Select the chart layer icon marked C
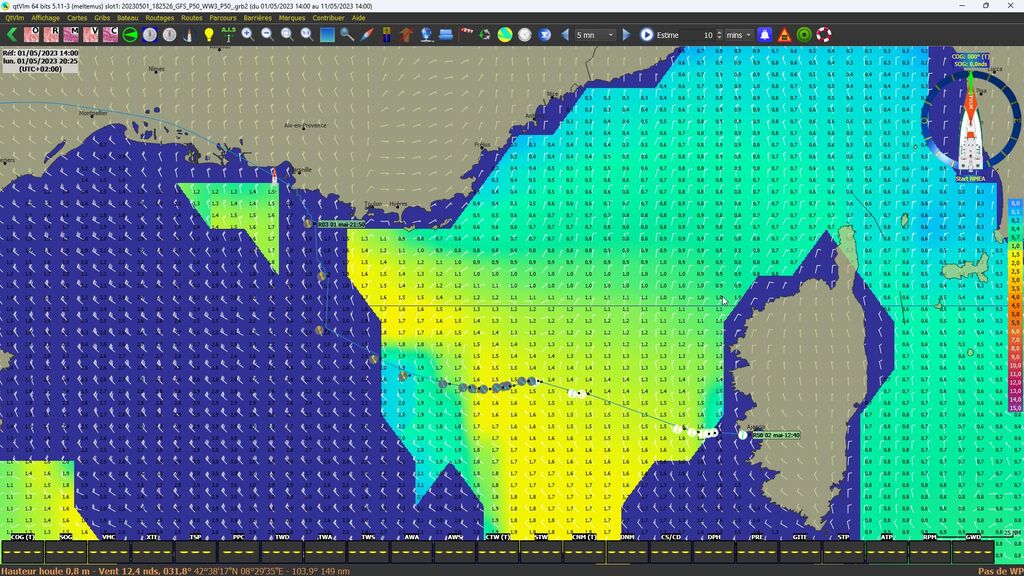1024x576 pixels. pyautogui.click(x=110, y=35)
